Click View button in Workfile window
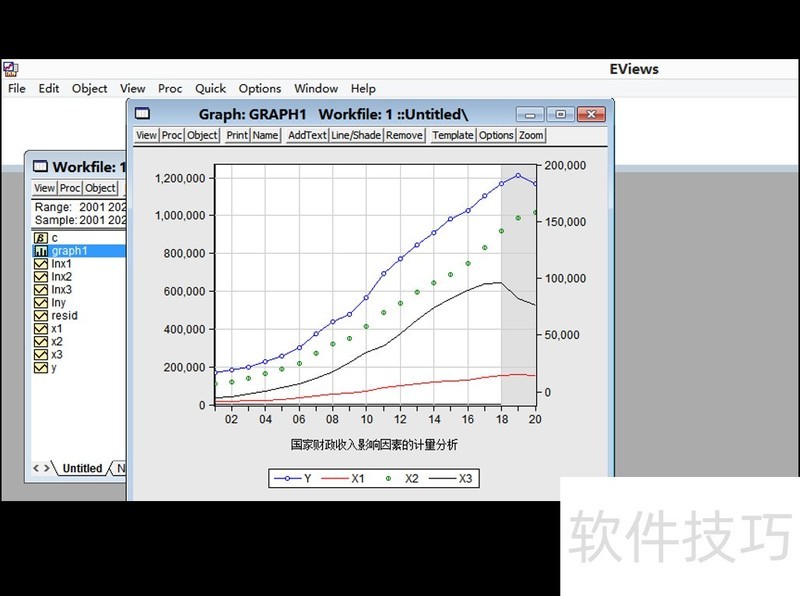Screen dimensions: 800x596 pyautogui.click(x=44, y=188)
